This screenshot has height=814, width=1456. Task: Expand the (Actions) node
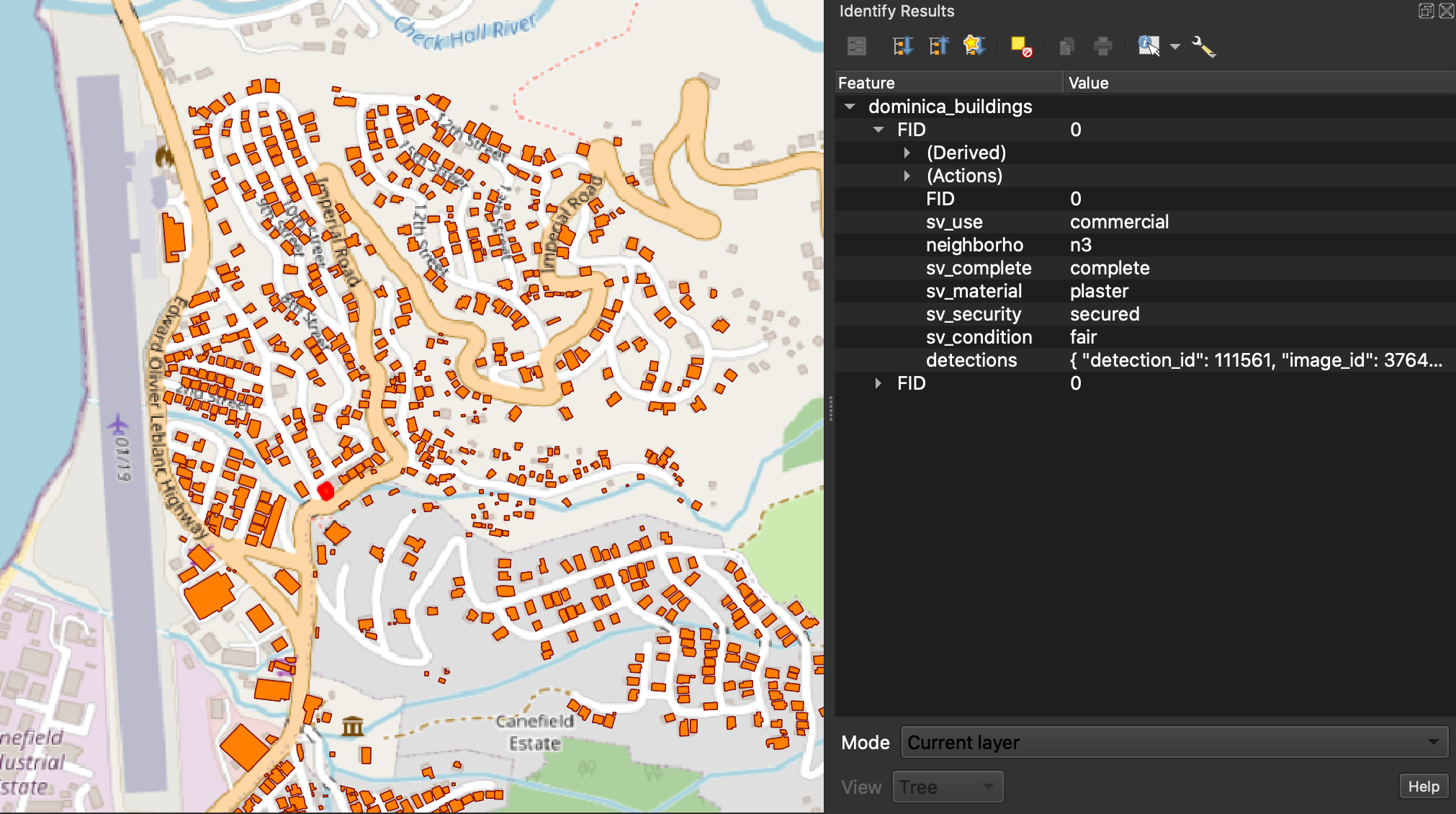coord(907,176)
